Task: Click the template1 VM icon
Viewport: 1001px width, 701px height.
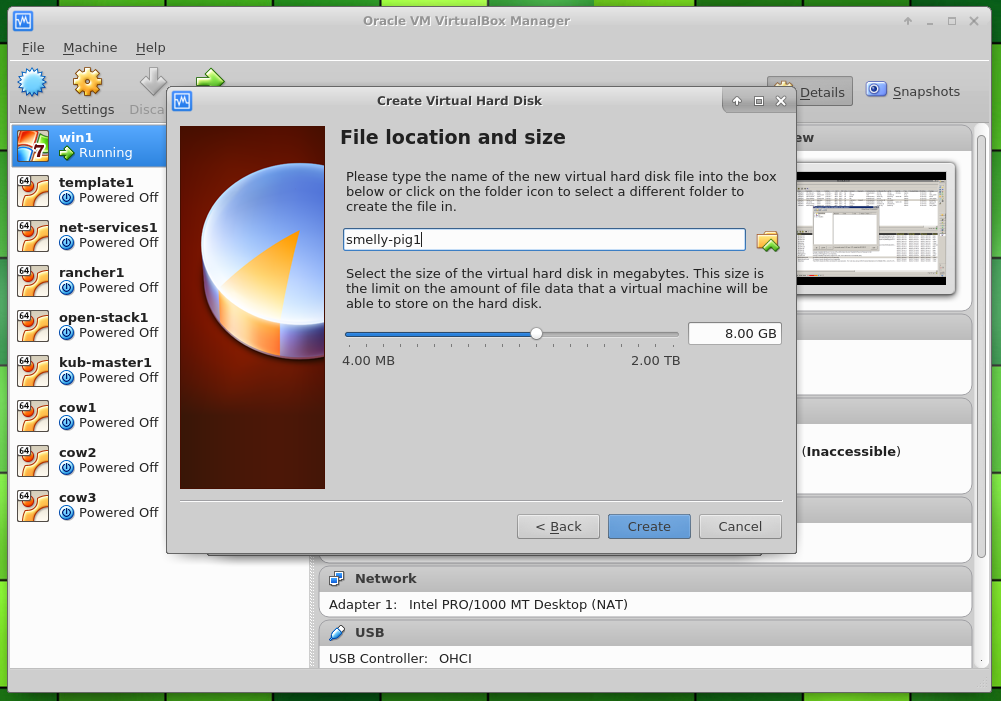Action: pos(33,190)
